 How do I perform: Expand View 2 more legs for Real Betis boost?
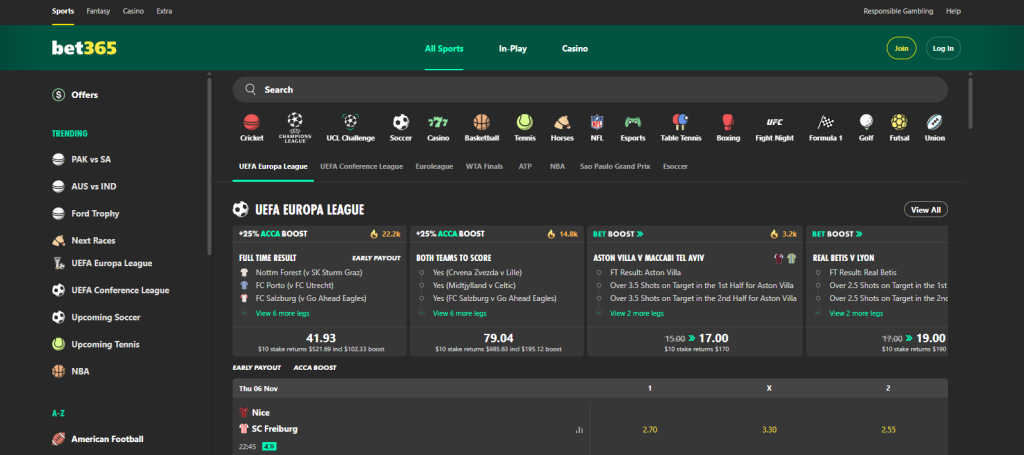856,313
